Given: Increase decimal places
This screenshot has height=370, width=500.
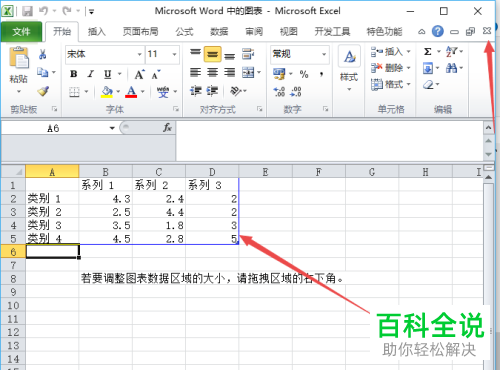Looking at the screenshot, I should click(279, 92).
